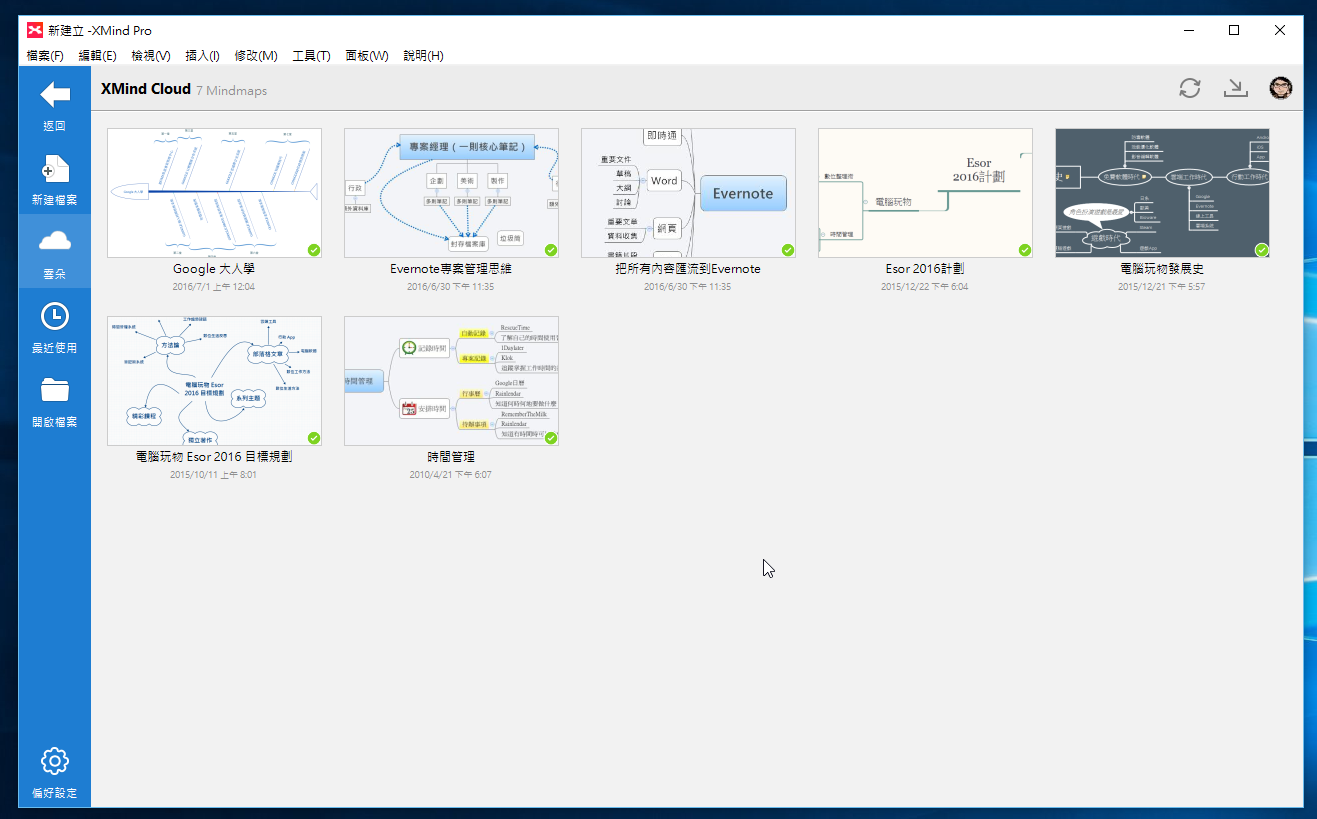Screen dimensions: 1317x819
Task: Click the Google 大人學 title text
Action: 214,269
